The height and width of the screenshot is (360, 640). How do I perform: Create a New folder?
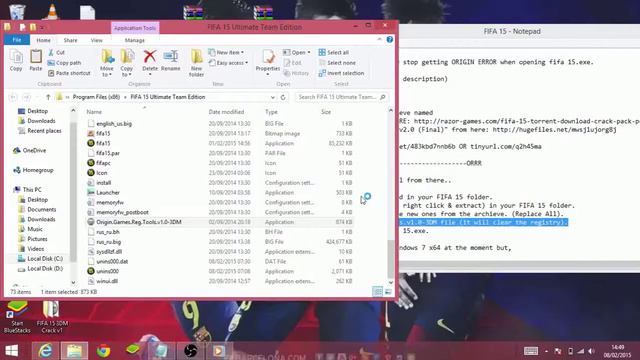[196, 63]
